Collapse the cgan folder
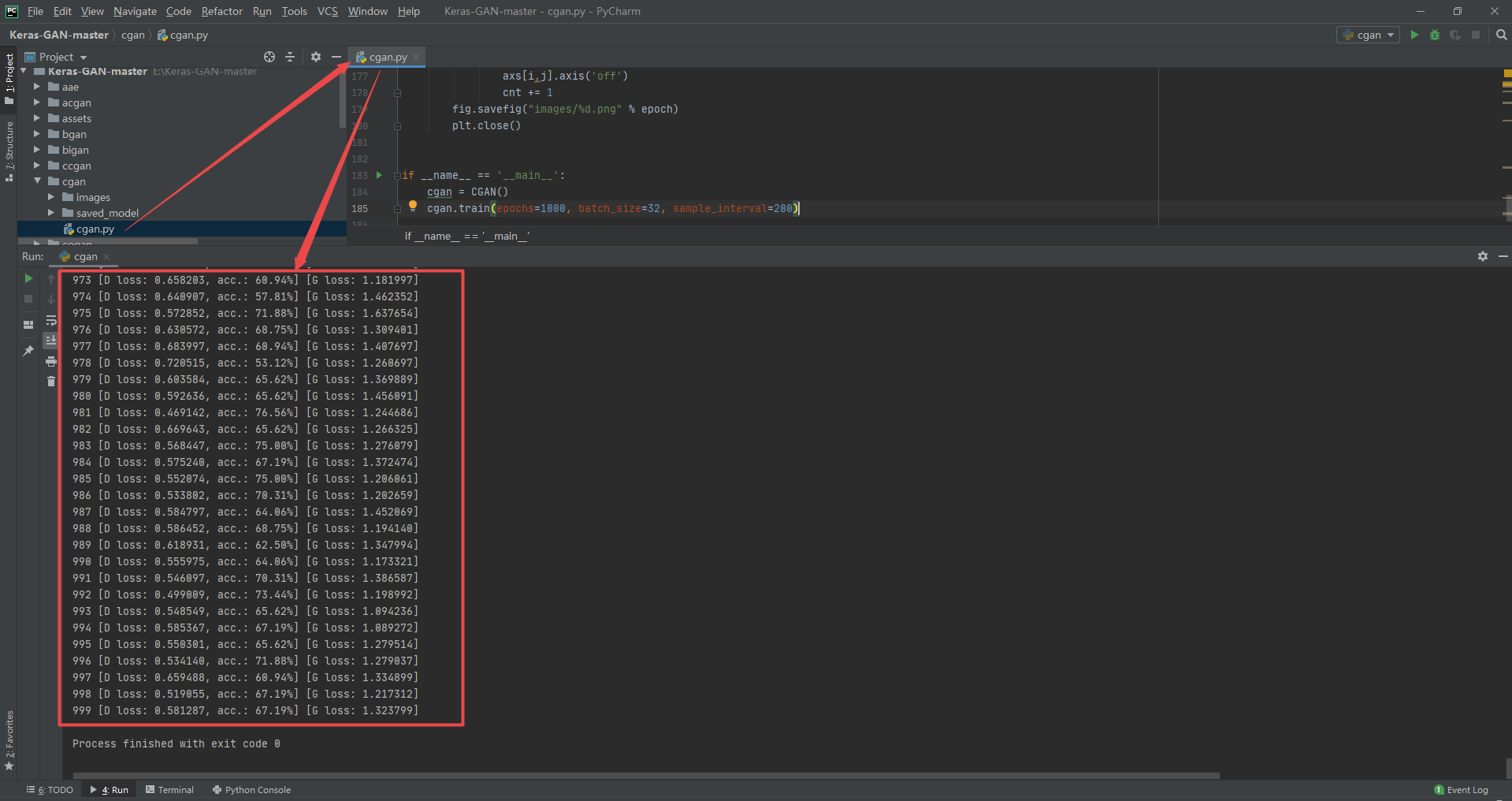The height and width of the screenshot is (801, 1512). pos(37,181)
